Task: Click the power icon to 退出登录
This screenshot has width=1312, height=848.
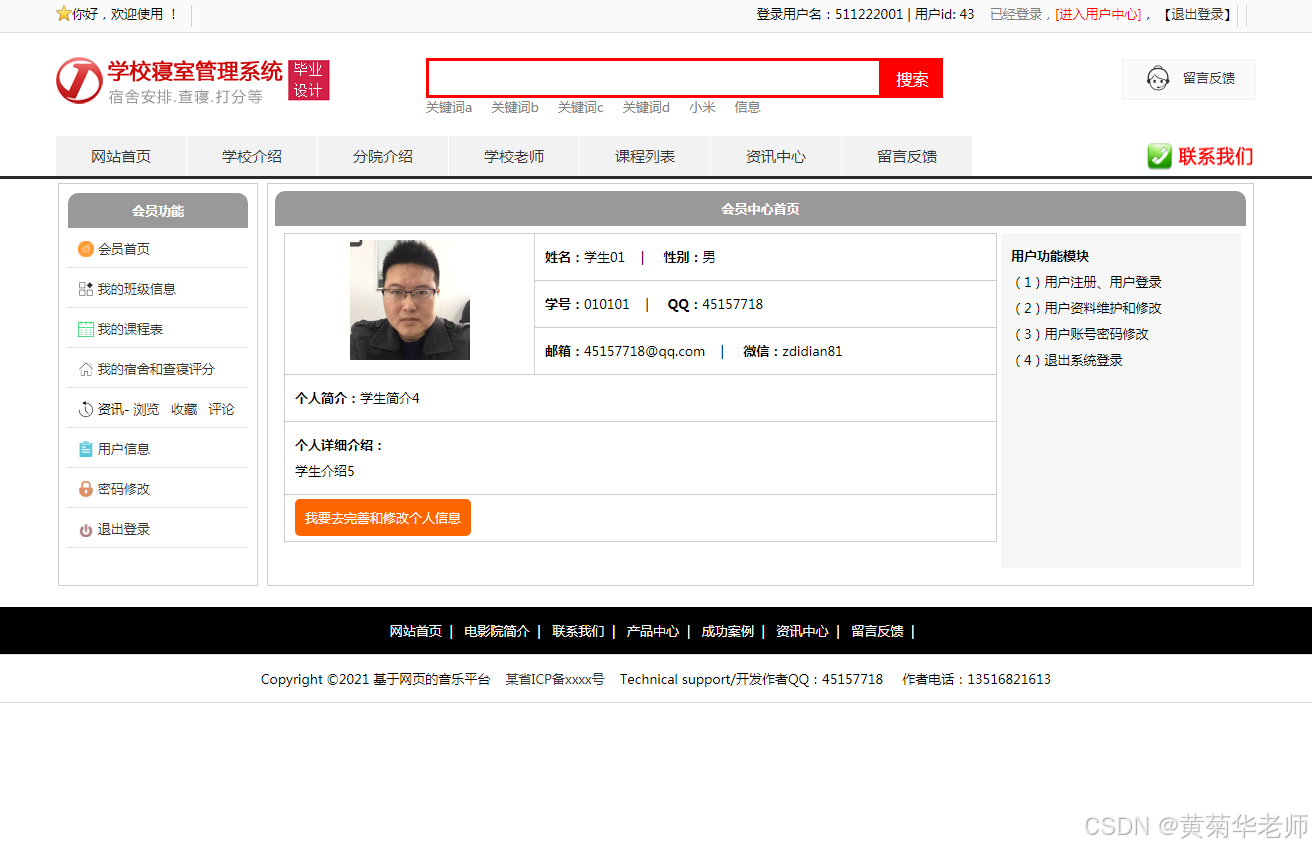Action: (x=86, y=528)
